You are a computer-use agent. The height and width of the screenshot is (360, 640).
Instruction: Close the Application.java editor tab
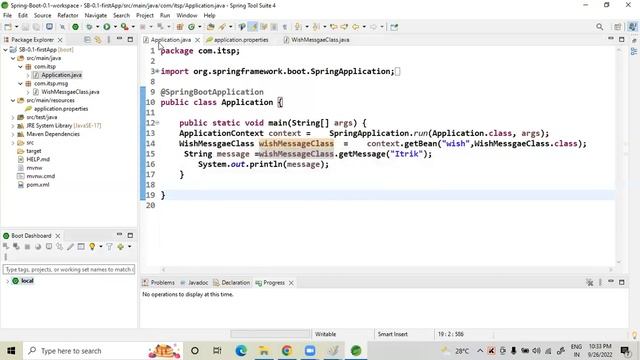coord(197,40)
